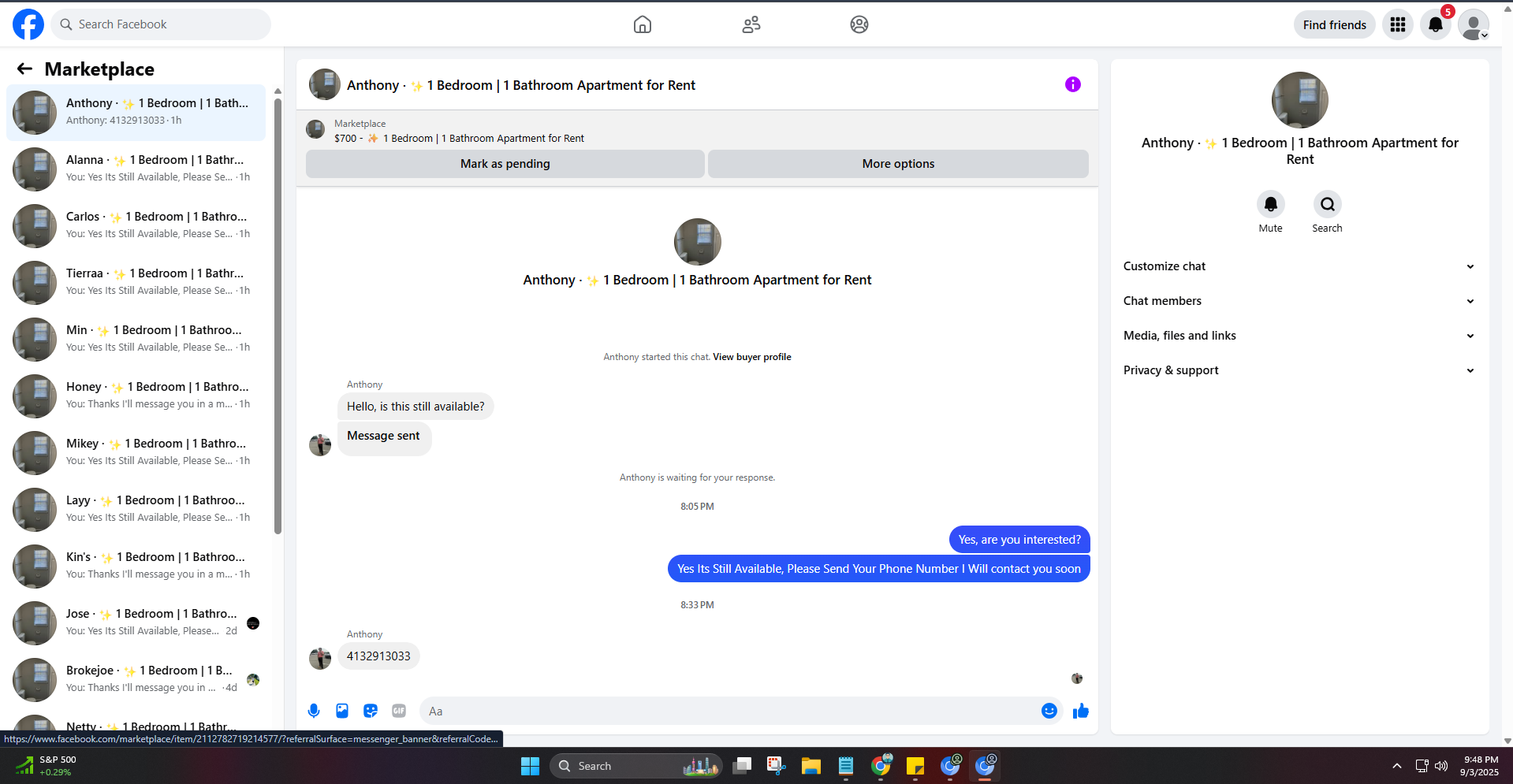The width and height of the screenshot is (1513, 784).
Task: Open the Friends page icon
Action: pyautogui.click(x=751, y=24)
